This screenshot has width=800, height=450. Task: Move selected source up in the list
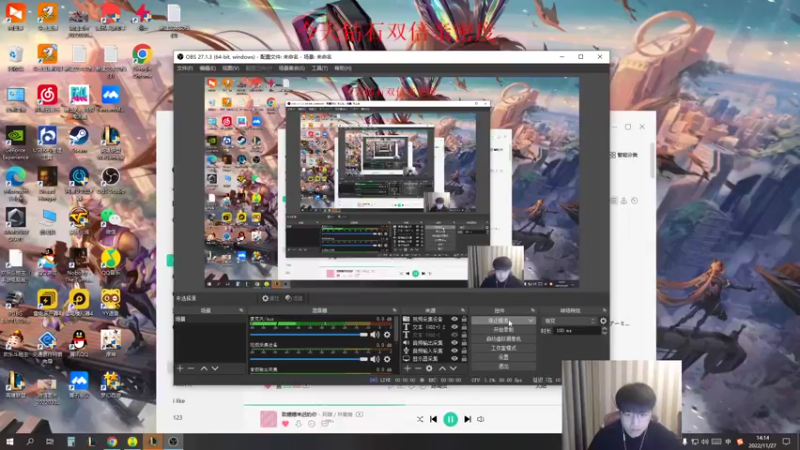pos(442,368)
